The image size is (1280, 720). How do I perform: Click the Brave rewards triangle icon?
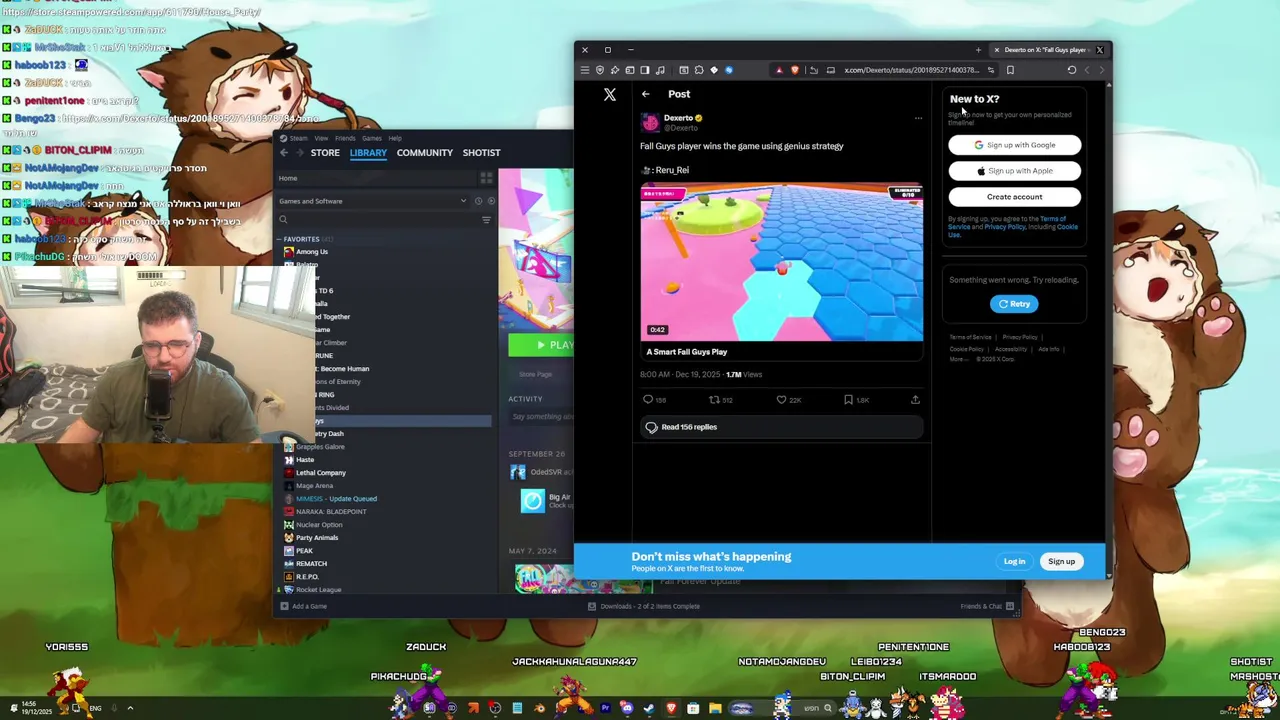click(779, 70)
